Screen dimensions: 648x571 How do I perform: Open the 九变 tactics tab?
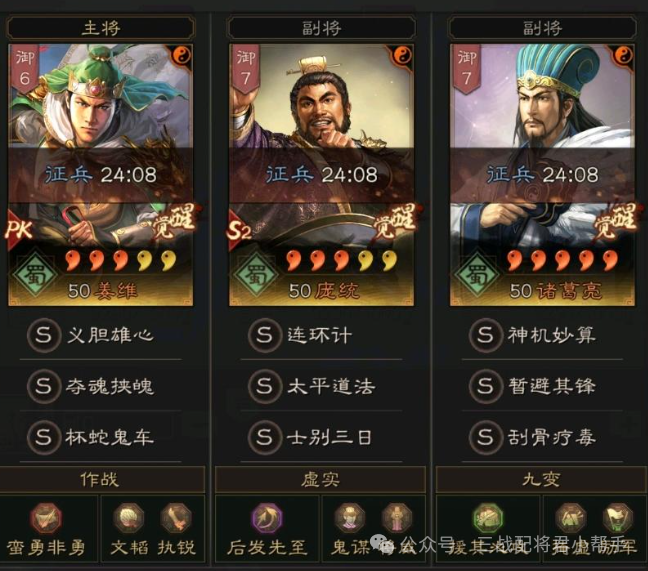point(541,479)
